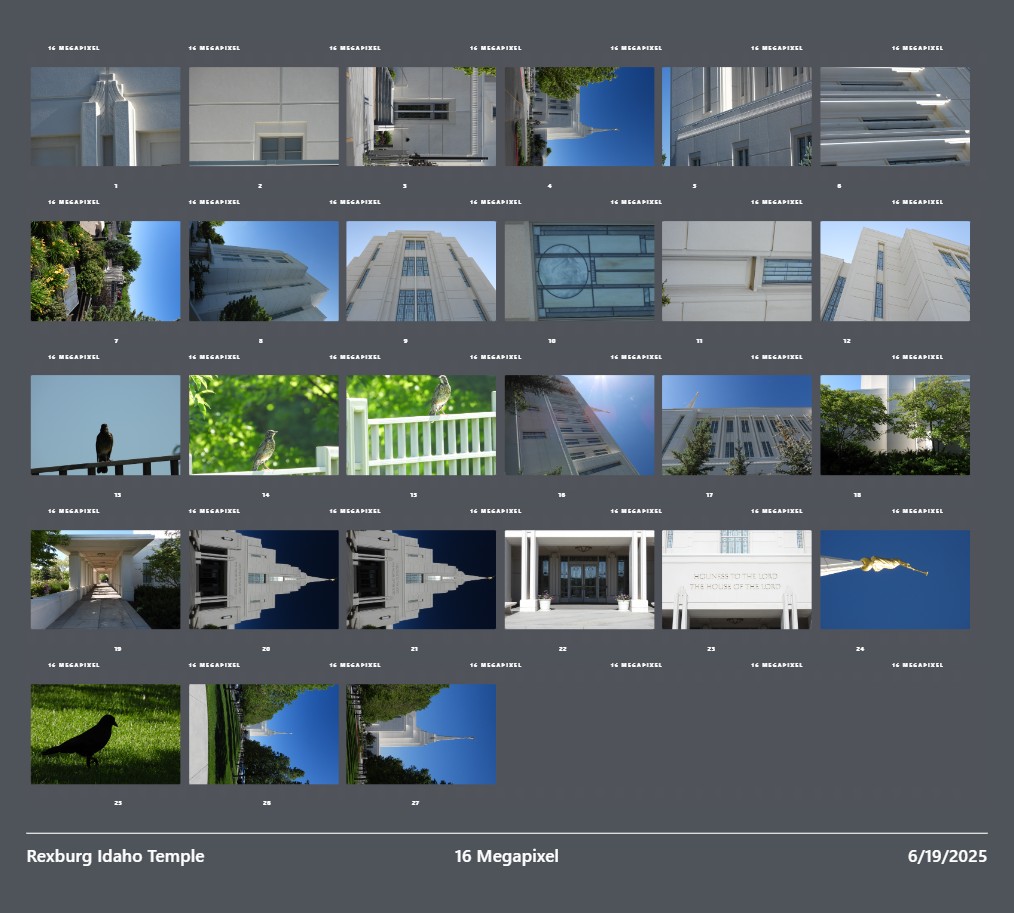Open the covered walkway photo numbered 19
Image resolution: width=1014 pixels, height=913 pixels.
pyautogui.click(x=105, y=579)
